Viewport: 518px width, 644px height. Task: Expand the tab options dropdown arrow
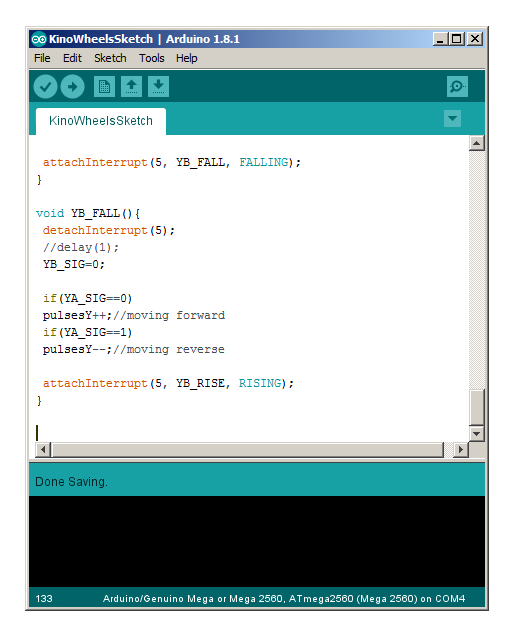(x=452, y=119)
